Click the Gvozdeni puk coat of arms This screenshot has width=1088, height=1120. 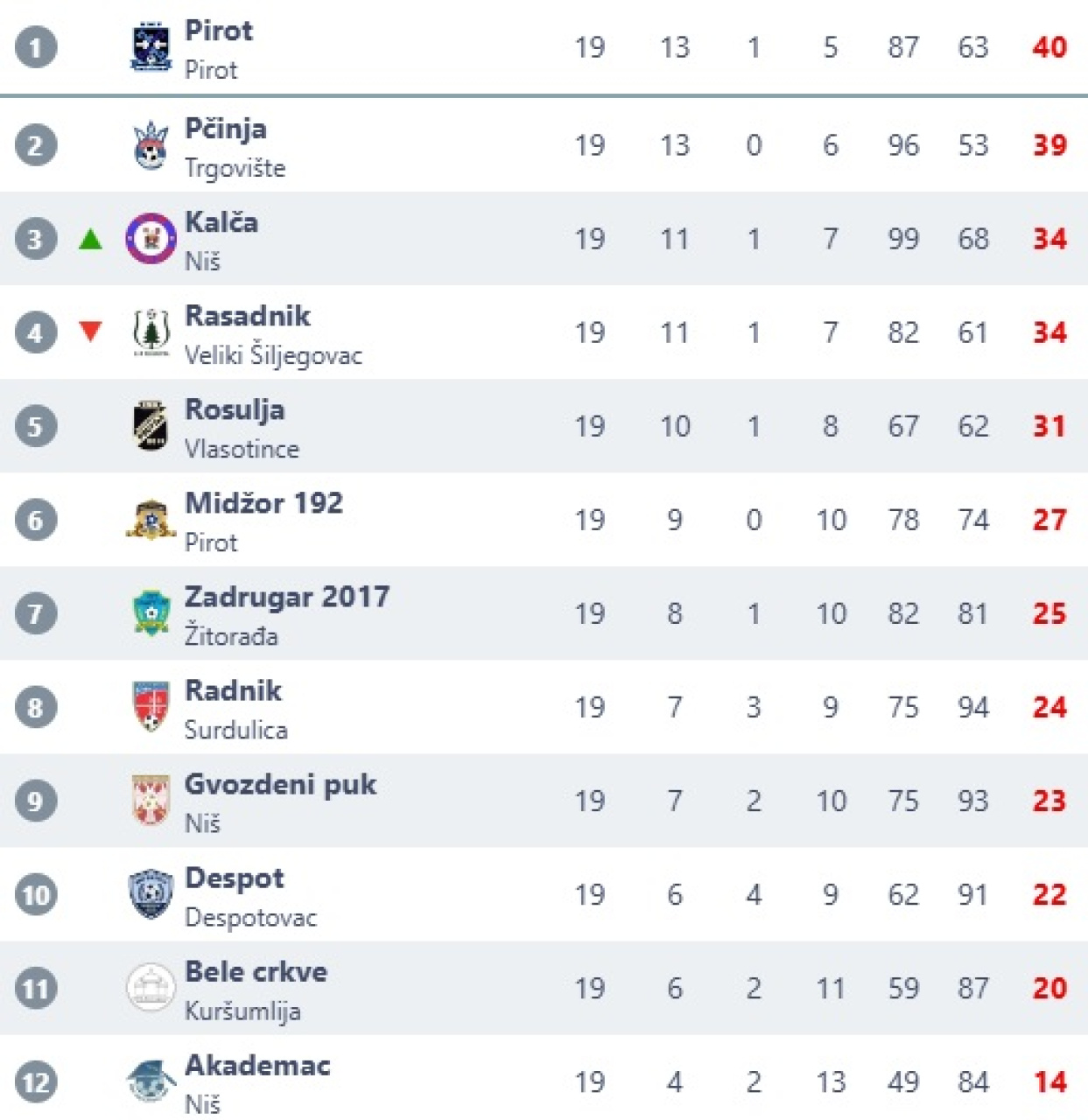[x=151, y=800]
